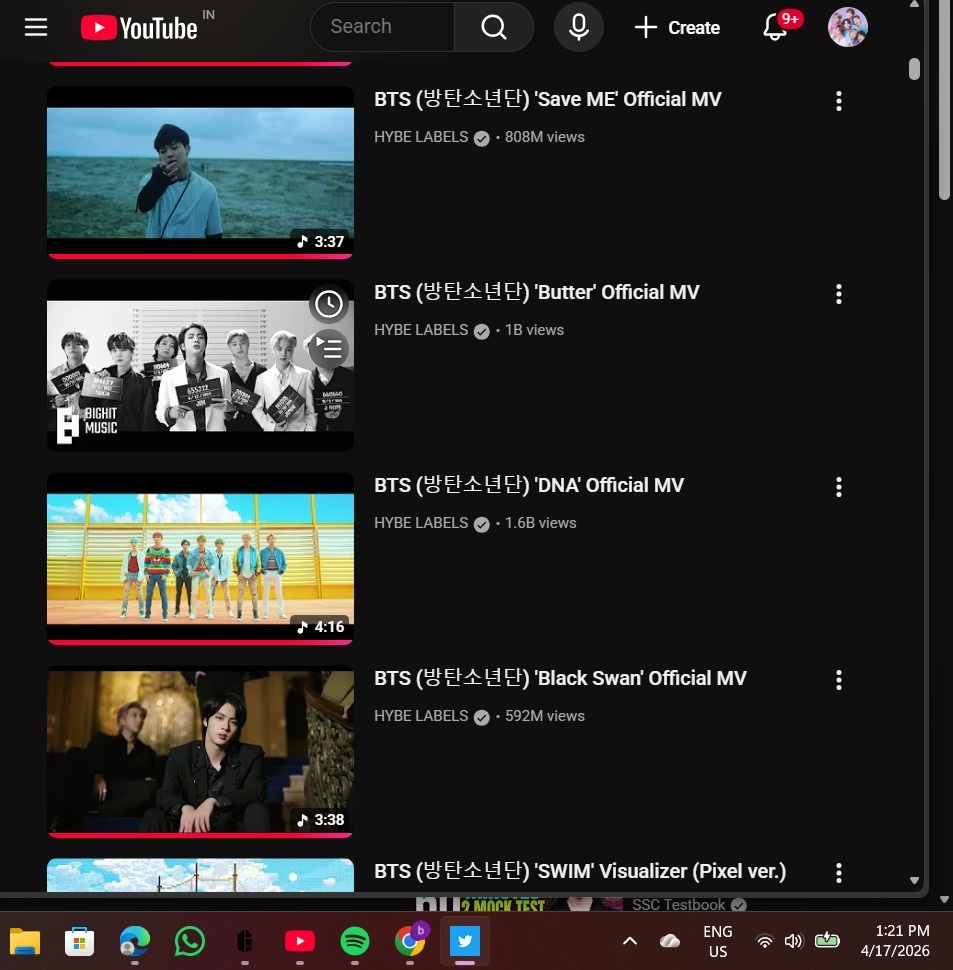Play the 'DNA' video thumbnail
The height and width of the screenshot is (970, 953).
click(x=200, y=559)
